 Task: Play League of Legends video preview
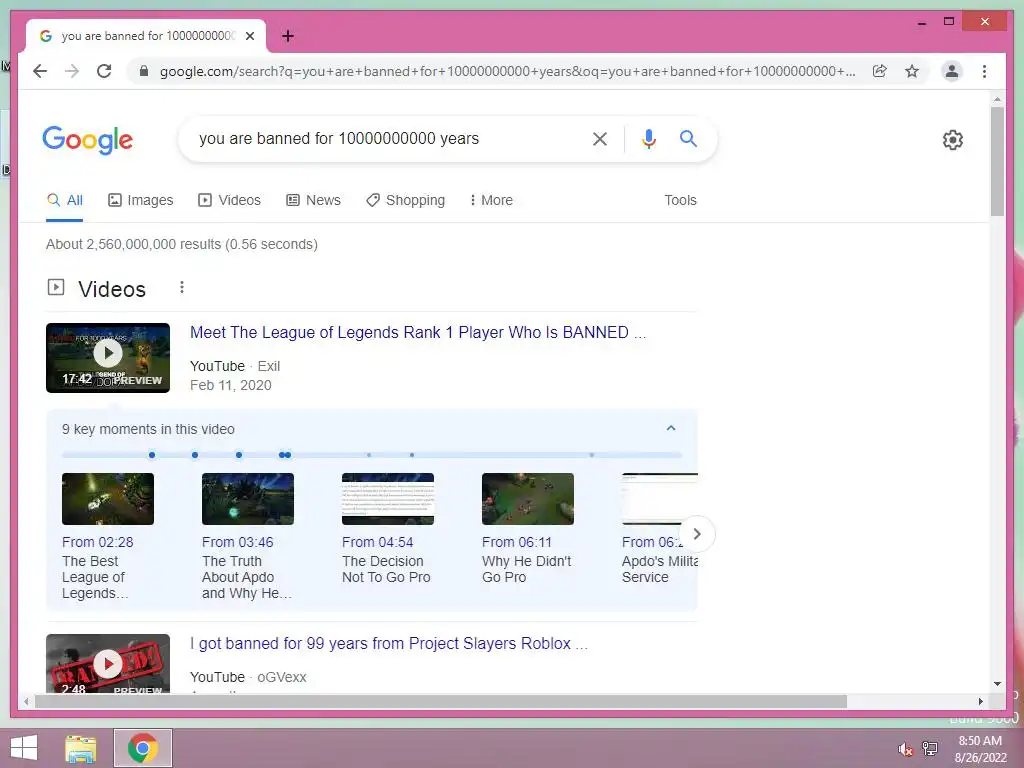pyautogui.click(x=108, y=358)
